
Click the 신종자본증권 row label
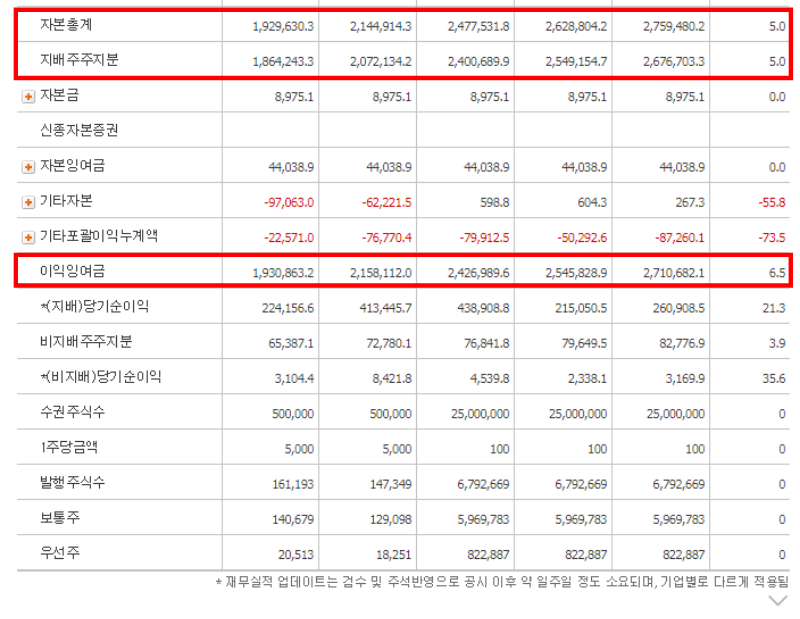[78, 131]
